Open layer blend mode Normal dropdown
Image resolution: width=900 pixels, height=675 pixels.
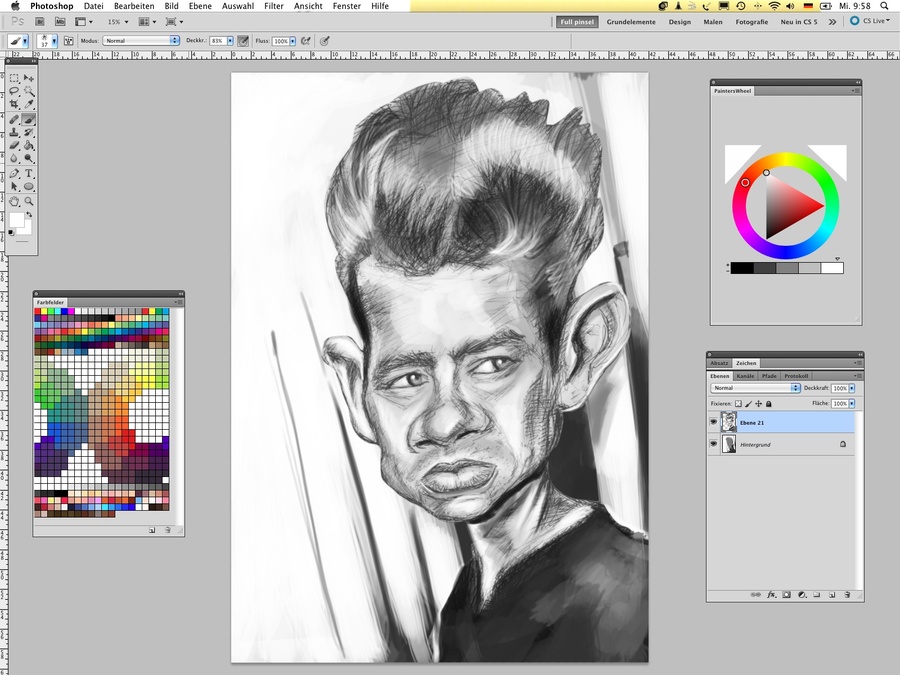pos(755,388)
